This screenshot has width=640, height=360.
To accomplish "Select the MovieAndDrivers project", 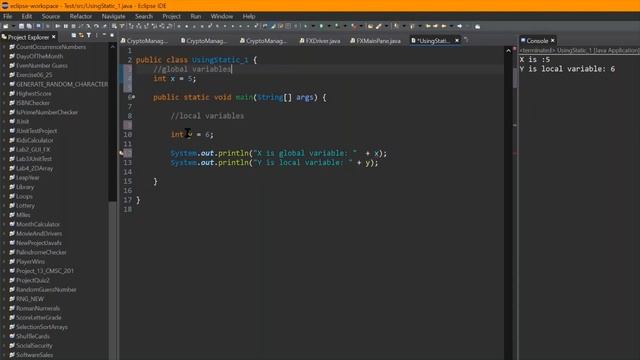I will point(39,233).
